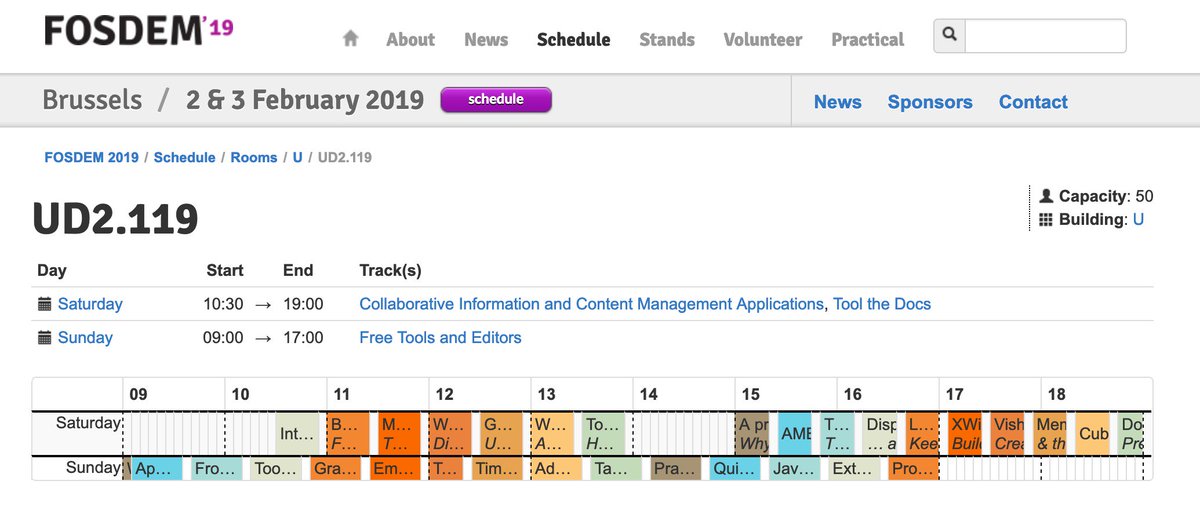Open the Practical navigation item
Image resolution: width=1200 pixels, height=510 pixels.
click(x=867, y=40)
